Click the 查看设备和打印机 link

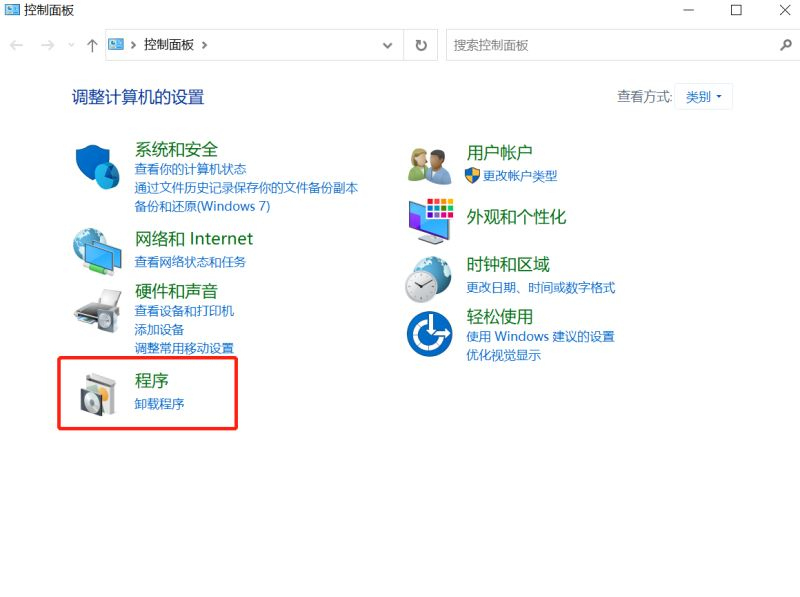click(x=184, y=311)
